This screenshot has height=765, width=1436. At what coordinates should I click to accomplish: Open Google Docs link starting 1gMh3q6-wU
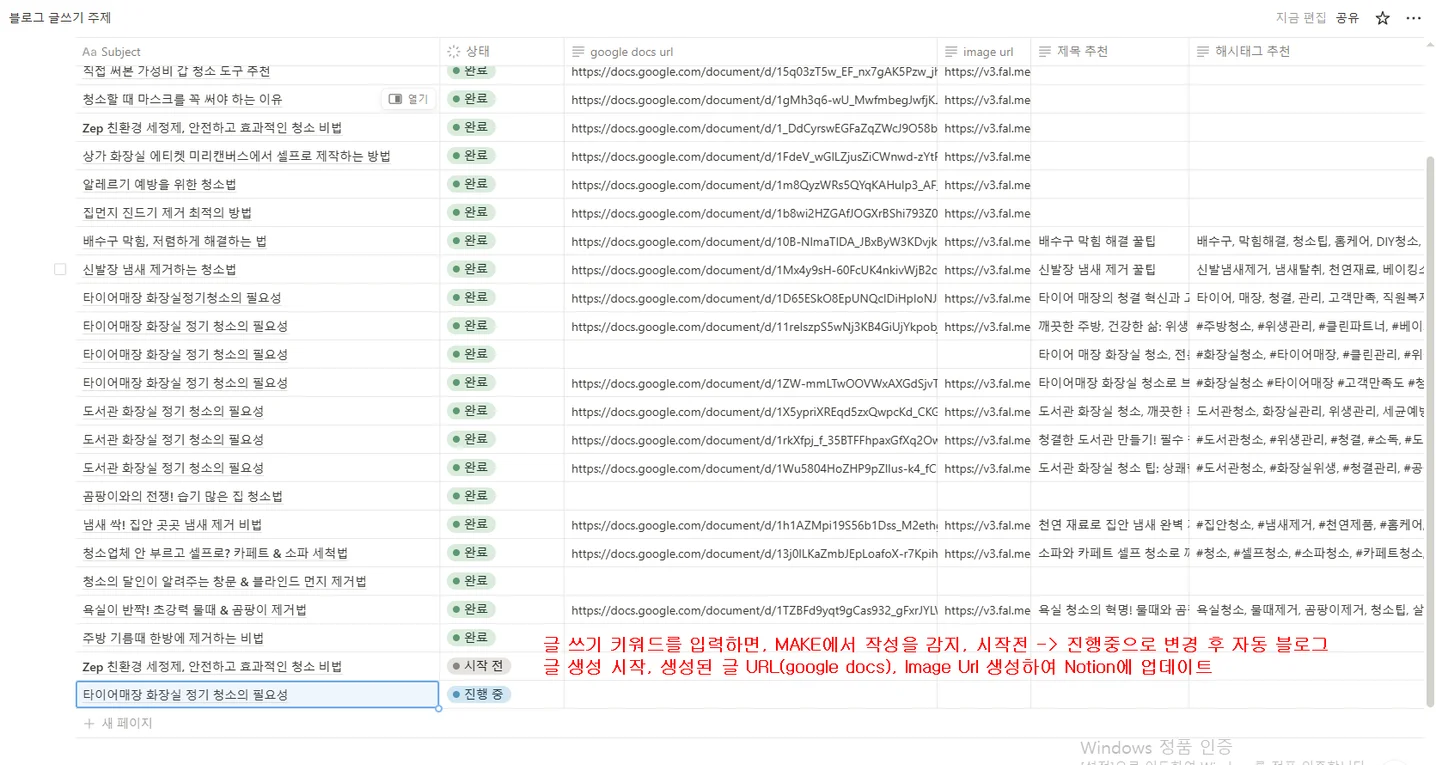(x=754, y=100)
